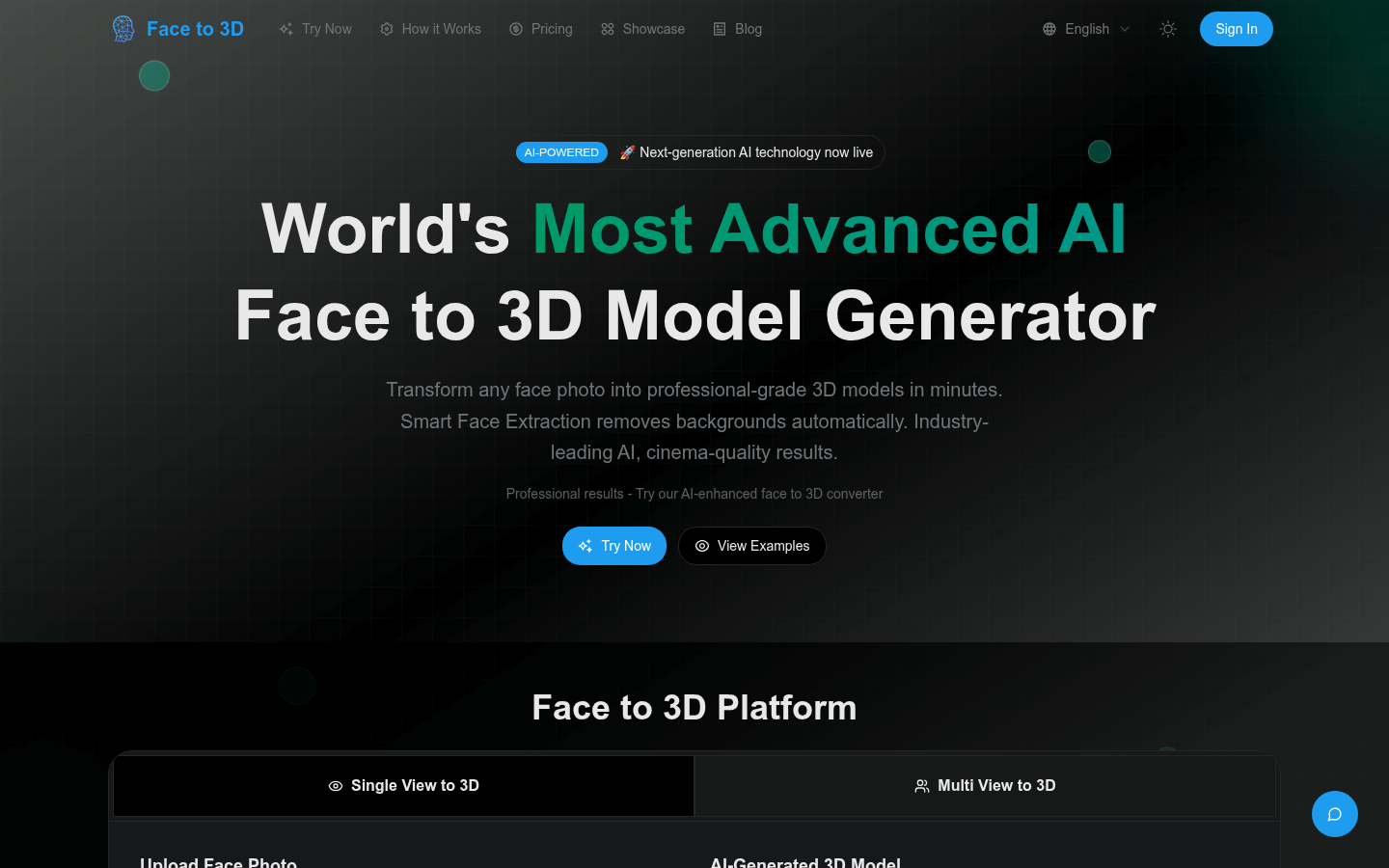The height and width of the screenshot is (868, 1389).
Task: Select the Single View to 3D tab
Action: tap(403, 785)
